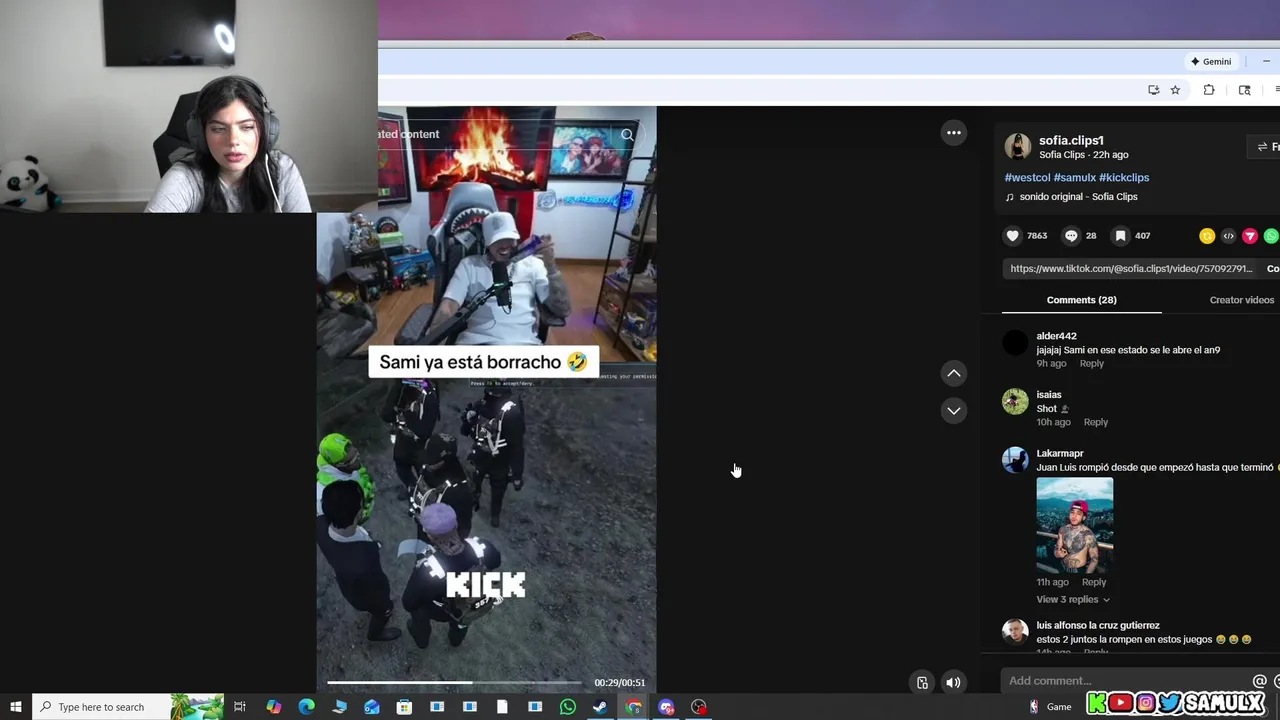Toggle the auto-scroll icon beside volume
Screen dimensions: 1280x720
(x=922, y=683)
